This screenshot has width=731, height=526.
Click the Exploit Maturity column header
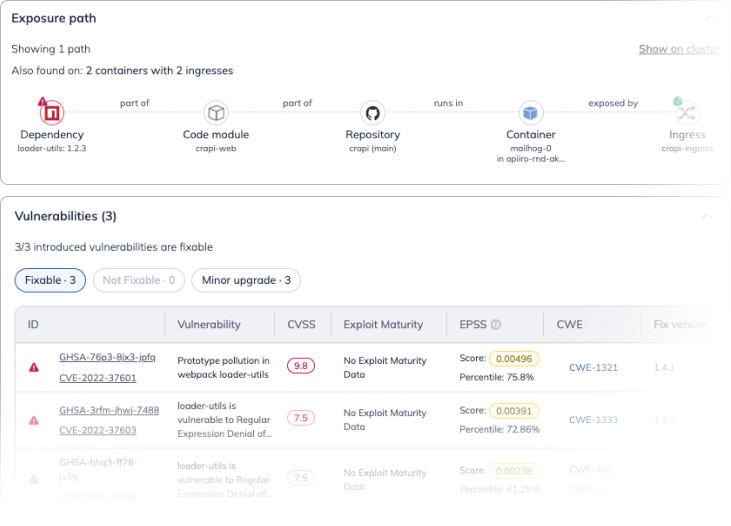(x=383, y=324)
